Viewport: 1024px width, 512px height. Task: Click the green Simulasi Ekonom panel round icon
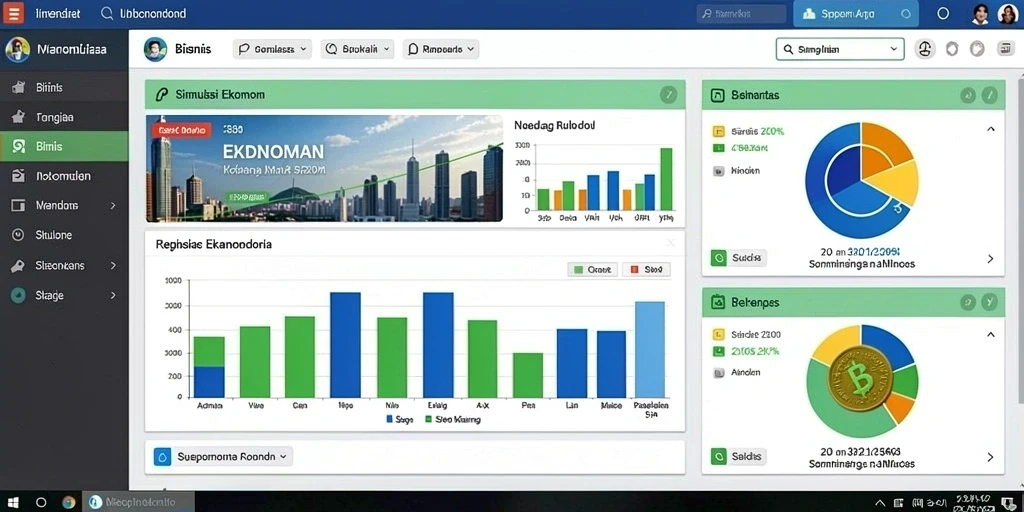(667, 95)
